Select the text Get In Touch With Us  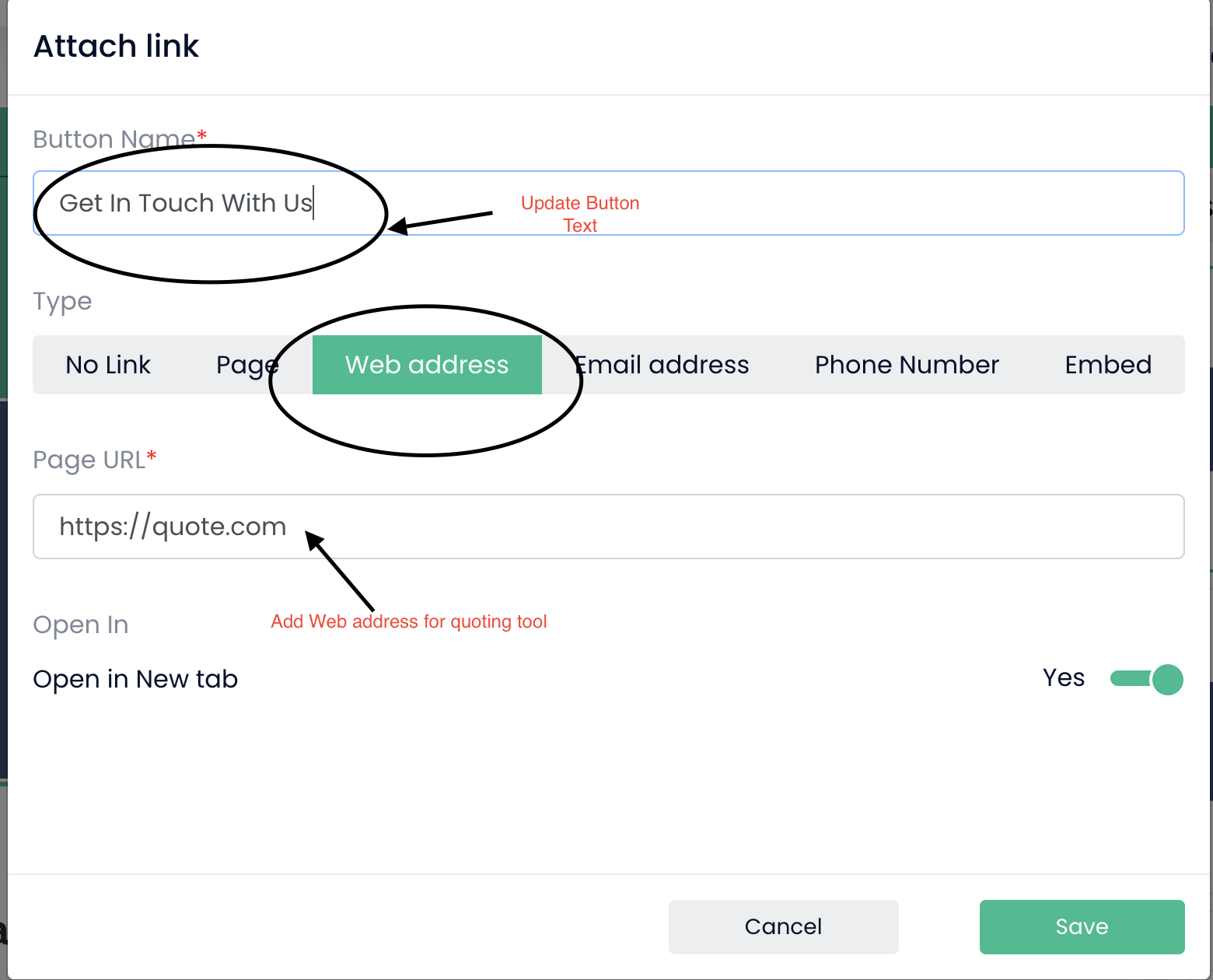click(187, 203)
